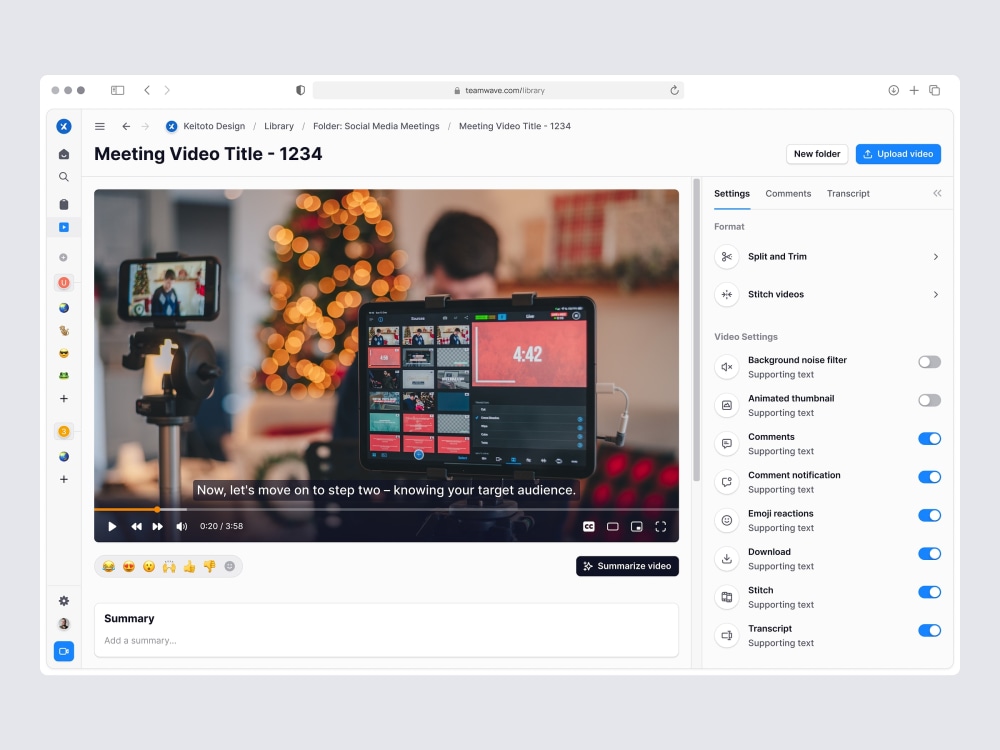Click the home icon in left sidebar

click(64, 154)
